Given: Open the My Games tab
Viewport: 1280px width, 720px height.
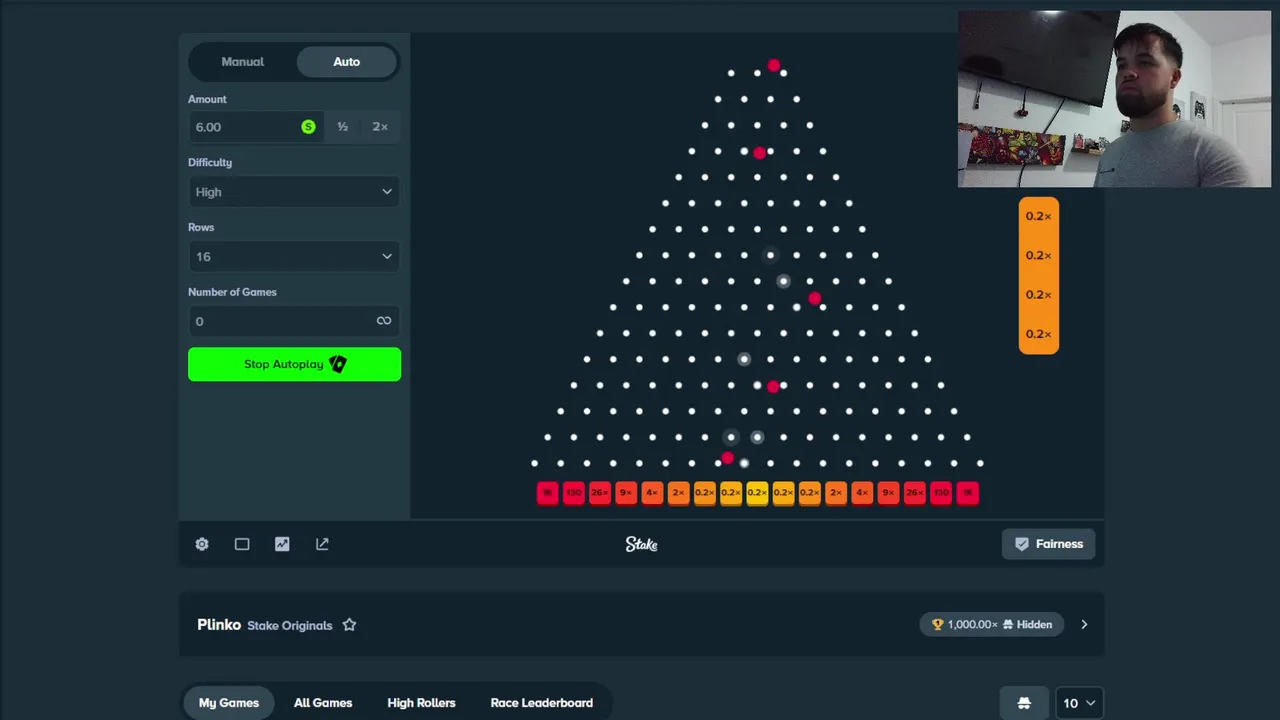Looking at the screenshot, I should pos(228,703).
